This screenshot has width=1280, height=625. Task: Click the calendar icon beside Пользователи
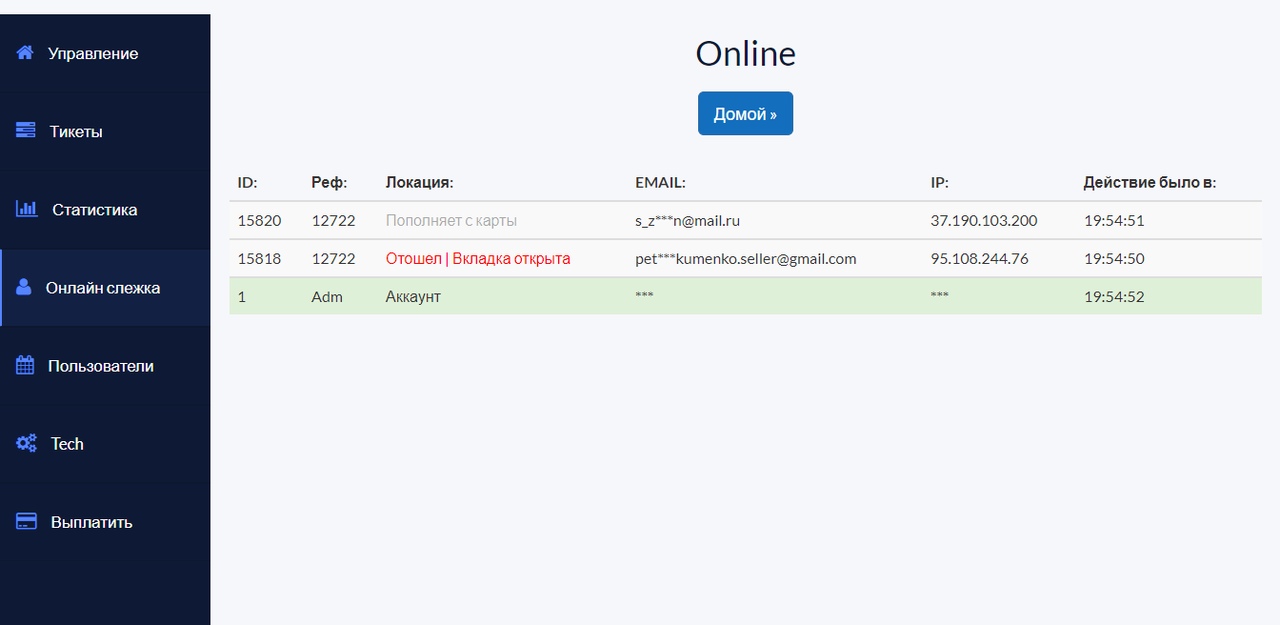pos(25,366)
